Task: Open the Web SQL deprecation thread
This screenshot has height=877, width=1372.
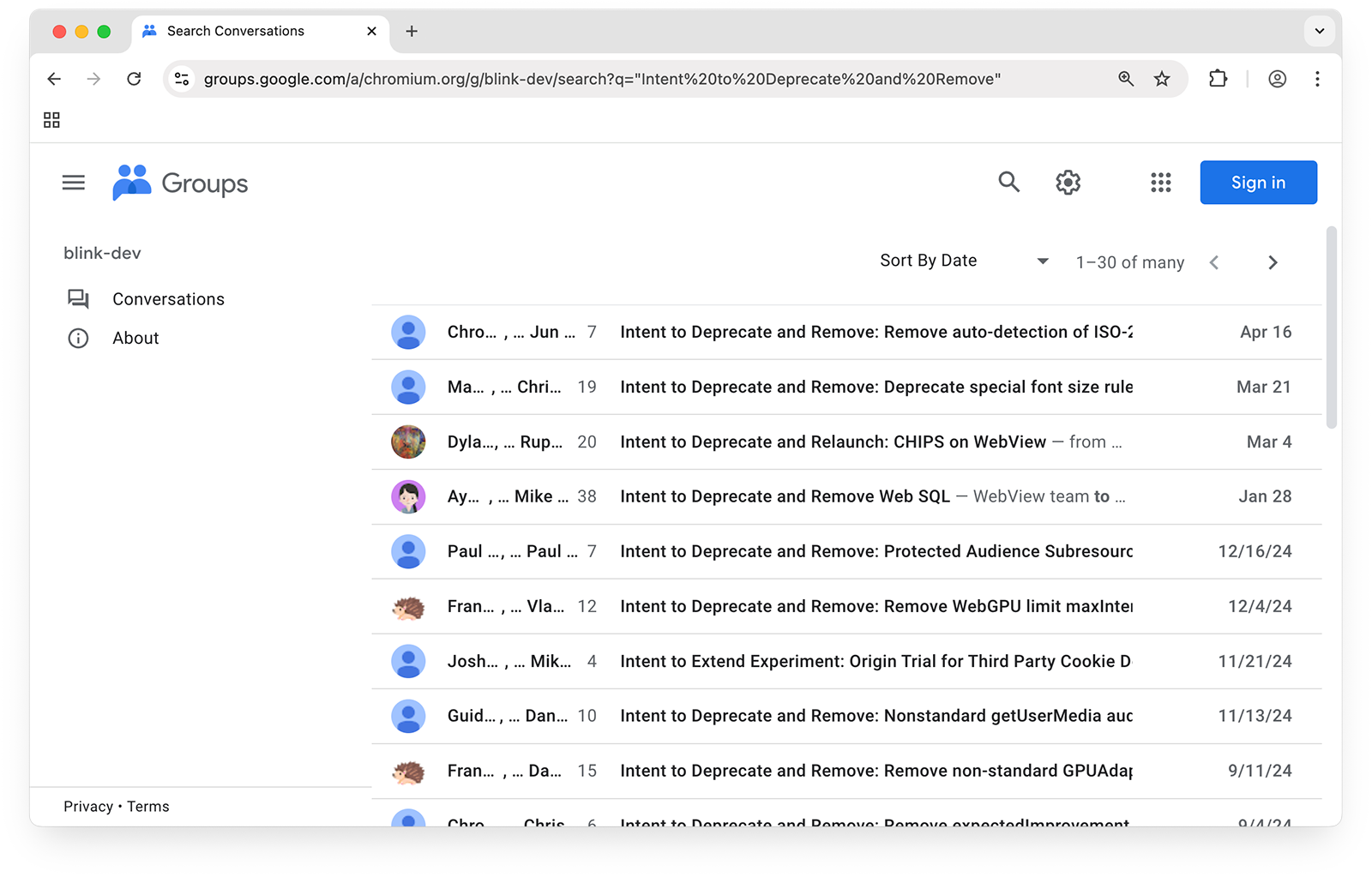Action: click(x=785, y=496)
